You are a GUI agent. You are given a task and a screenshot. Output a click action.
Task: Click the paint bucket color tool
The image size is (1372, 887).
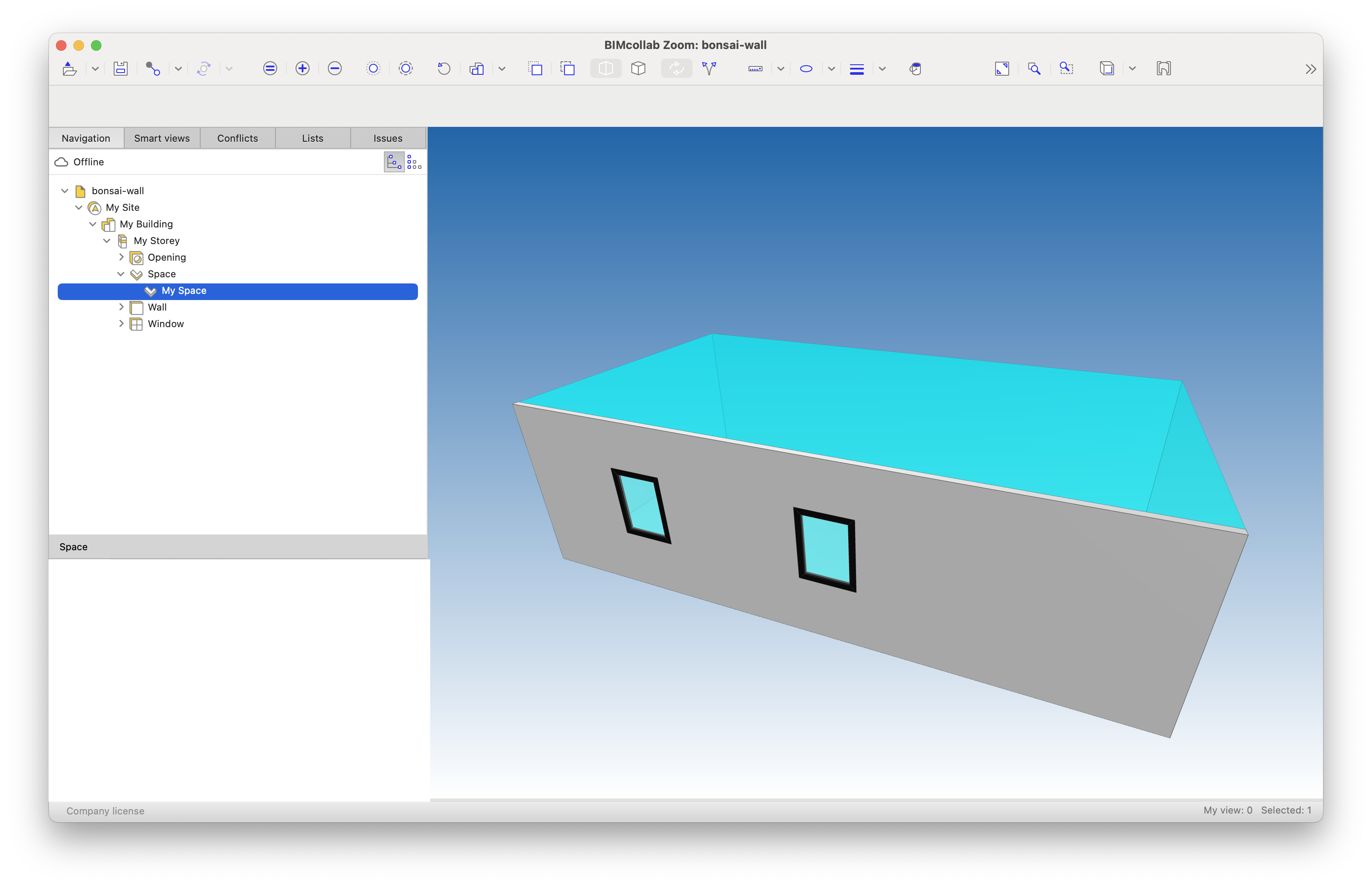click(x=916, y=69)
